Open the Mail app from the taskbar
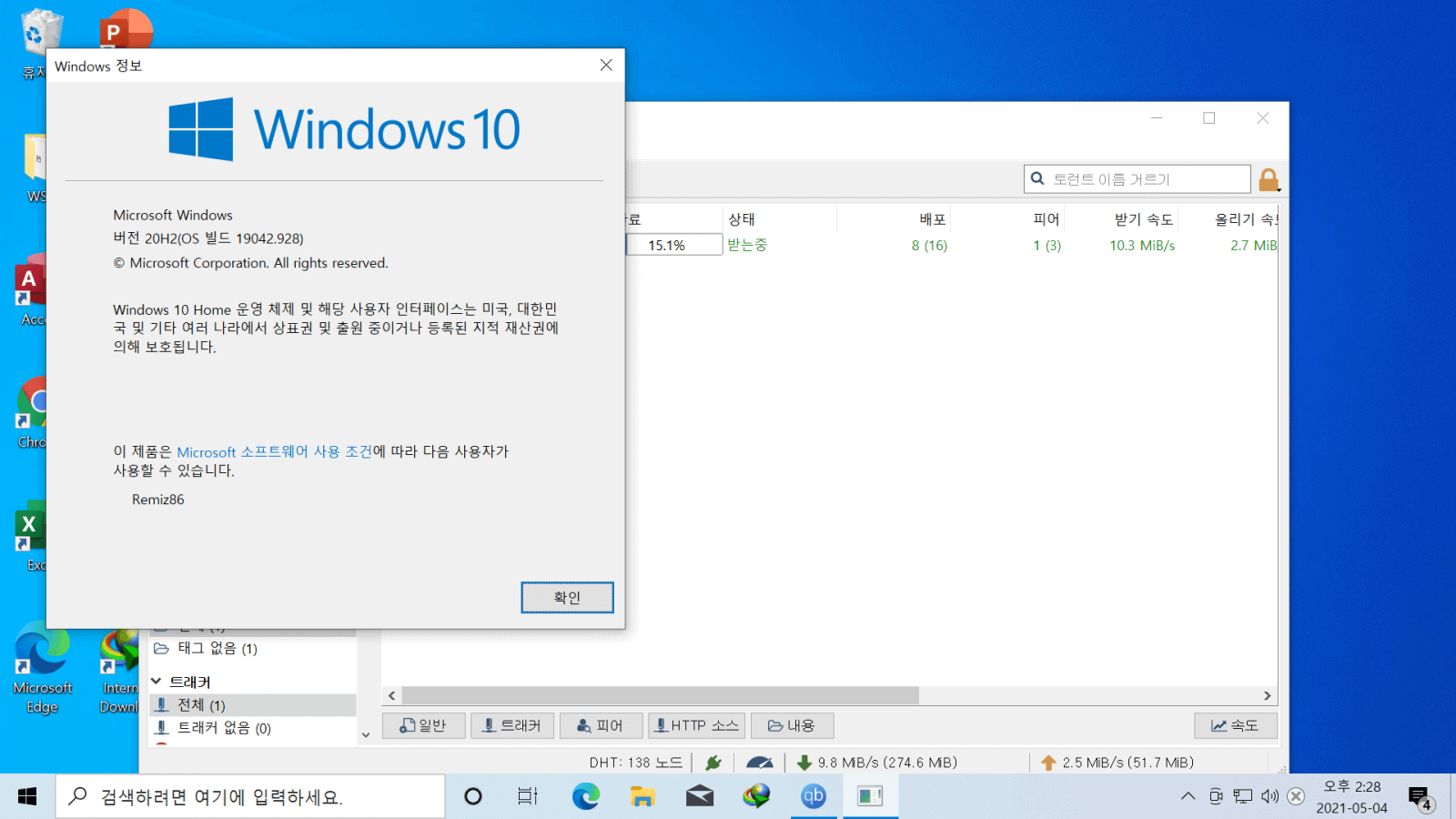 (x=700, y=797)
